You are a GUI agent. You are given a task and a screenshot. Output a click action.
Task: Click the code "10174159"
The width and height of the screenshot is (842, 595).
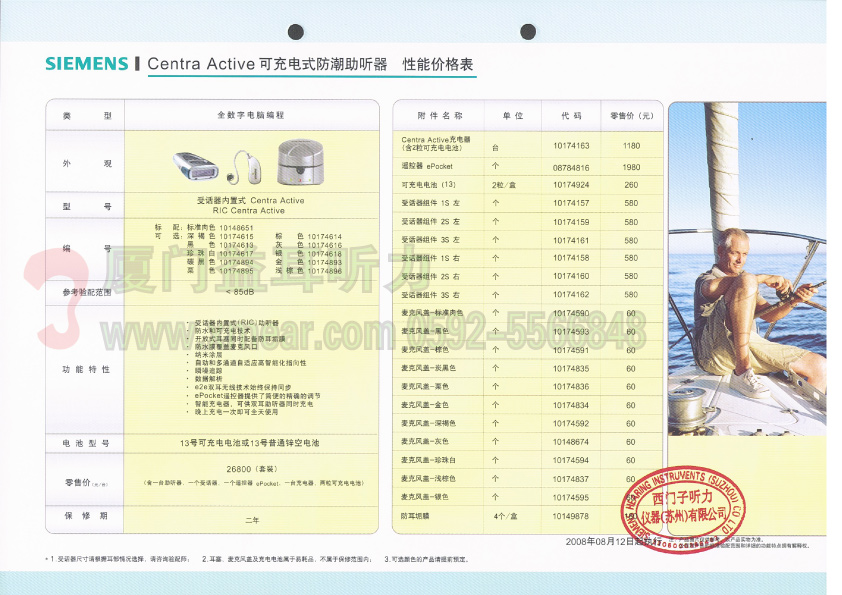point(571,222)
